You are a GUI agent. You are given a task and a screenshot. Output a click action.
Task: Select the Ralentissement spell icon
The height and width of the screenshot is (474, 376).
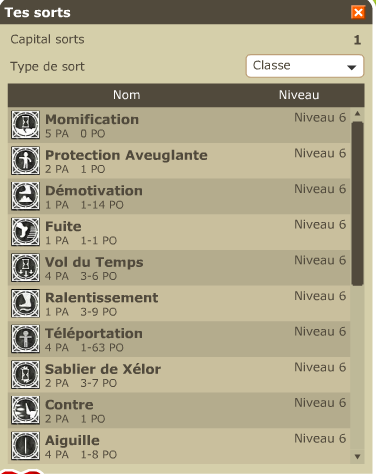[x=25, y=303]
